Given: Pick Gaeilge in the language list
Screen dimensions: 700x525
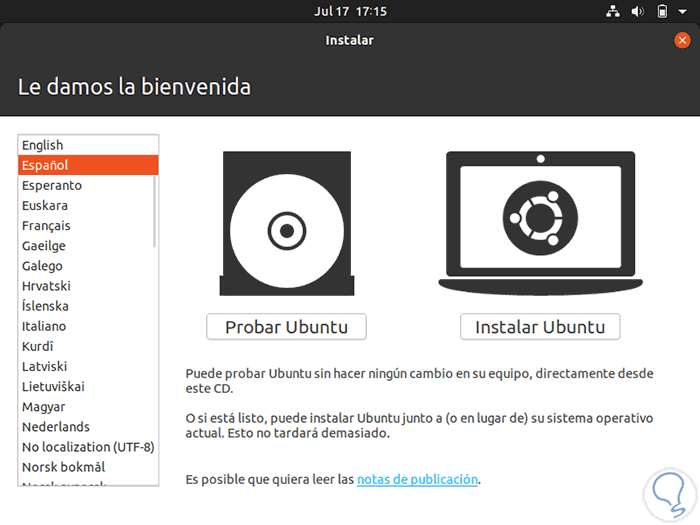Looking at the screenshot, I should 88,246.
